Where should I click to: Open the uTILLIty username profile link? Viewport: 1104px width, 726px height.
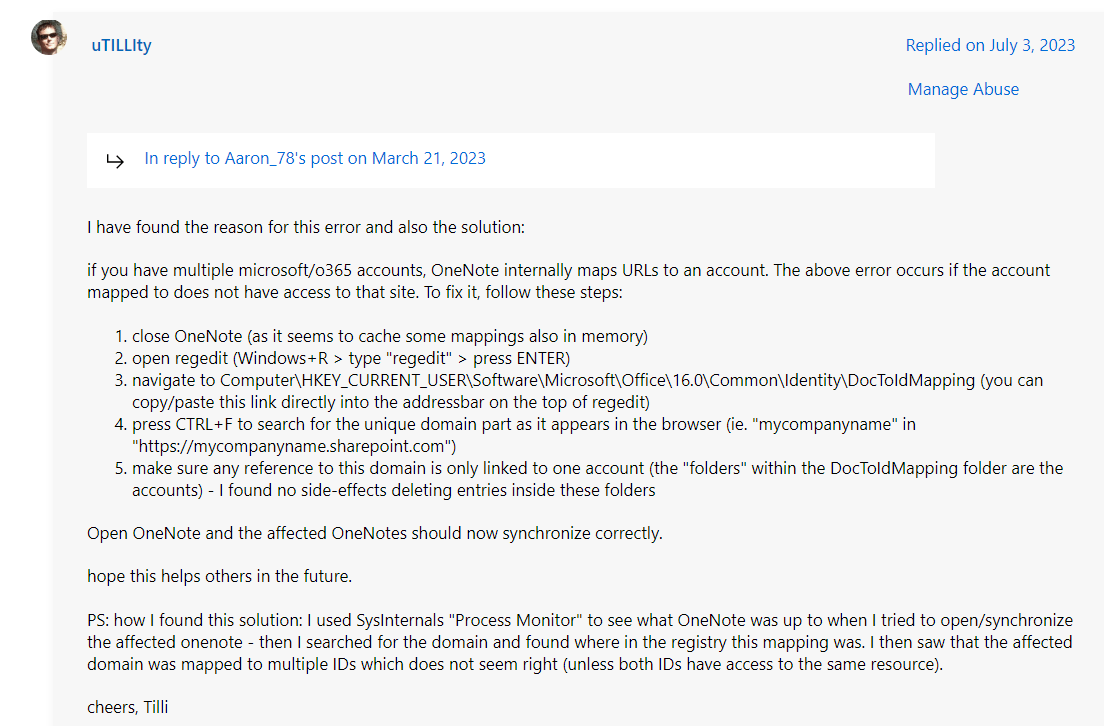coord(121,45)
